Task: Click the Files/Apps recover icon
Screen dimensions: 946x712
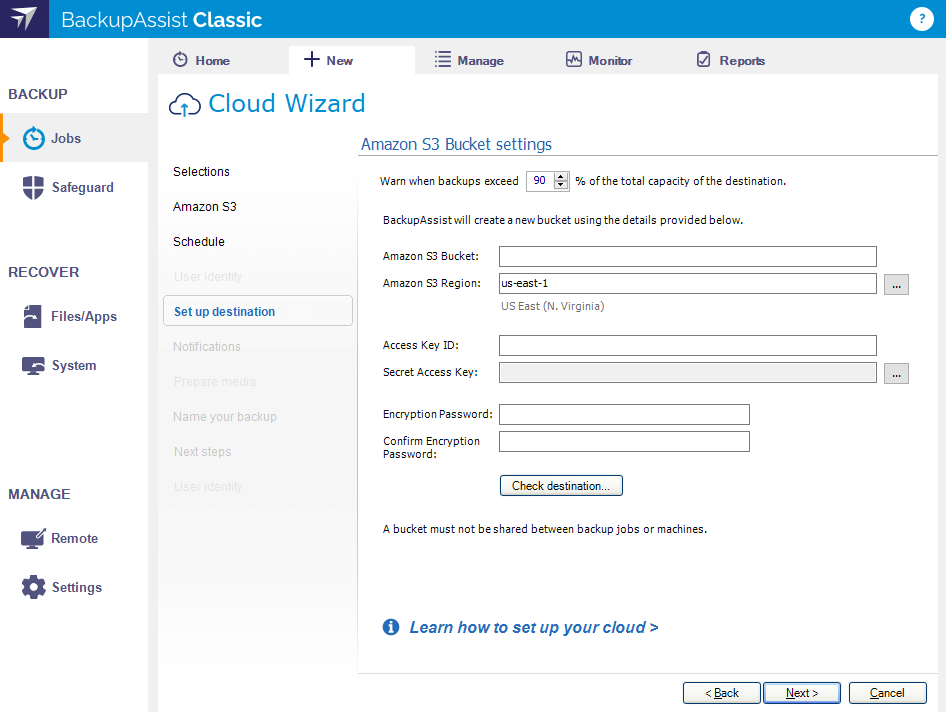Action: click(x=33, y=316)
